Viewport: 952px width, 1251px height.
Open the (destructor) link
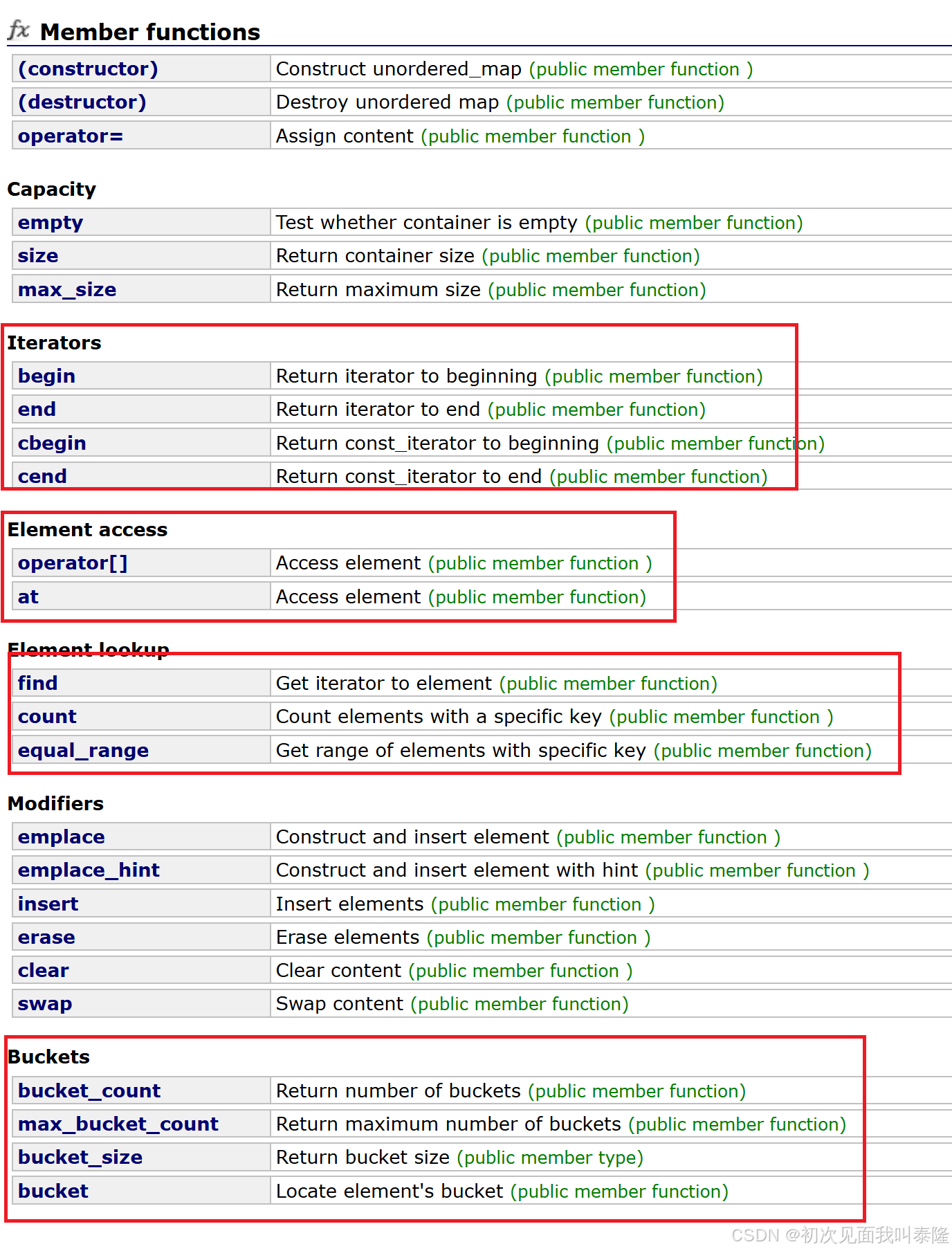click(82, 102)
